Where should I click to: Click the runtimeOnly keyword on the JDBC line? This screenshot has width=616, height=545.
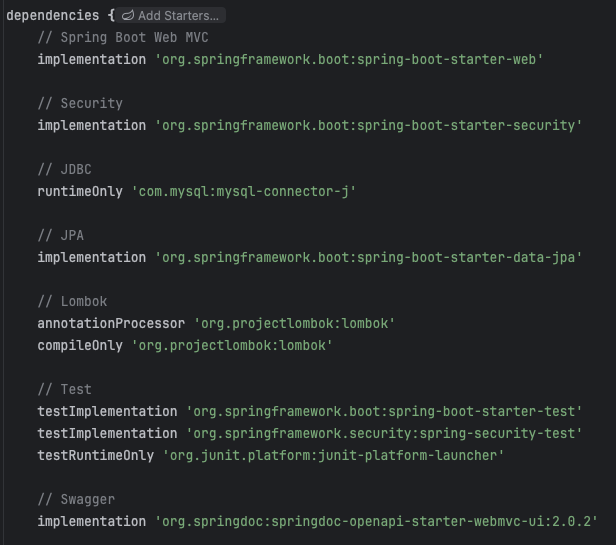[80, 192]
